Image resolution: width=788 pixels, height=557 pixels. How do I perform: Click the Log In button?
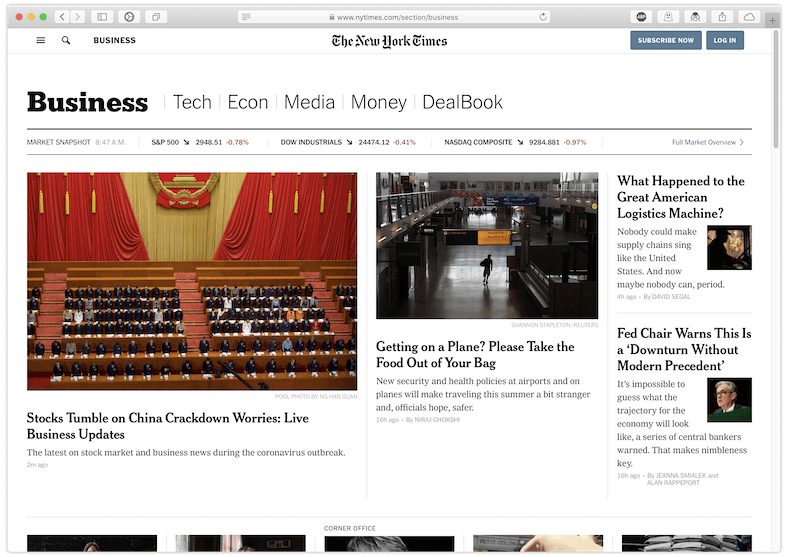coord(725,40)
